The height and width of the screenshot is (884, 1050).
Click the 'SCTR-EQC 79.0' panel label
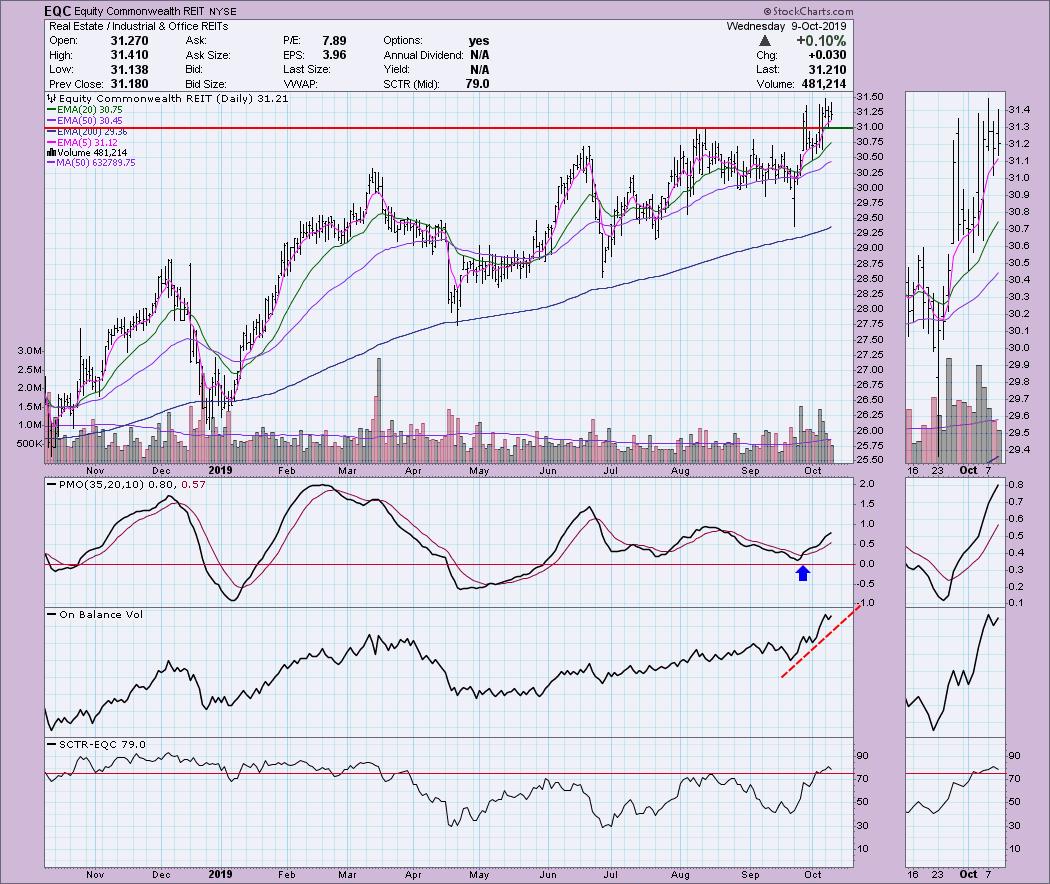pos(102,744)
